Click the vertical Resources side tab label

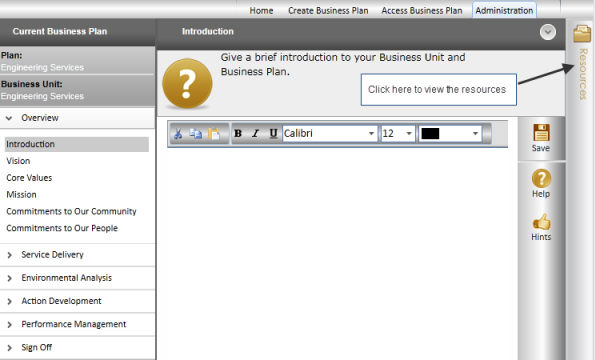(582, 74)
